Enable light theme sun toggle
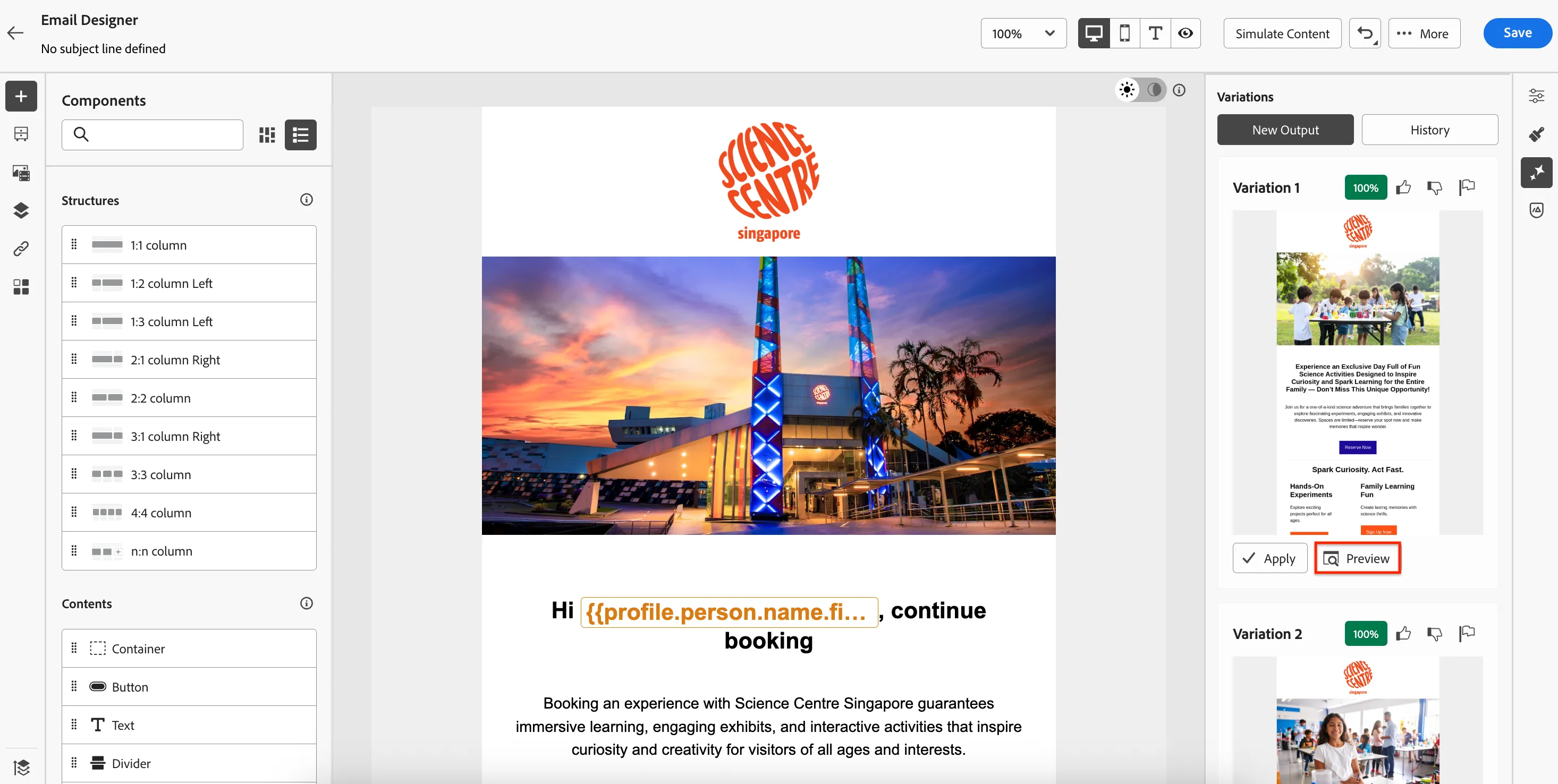 click(1128, 90)
